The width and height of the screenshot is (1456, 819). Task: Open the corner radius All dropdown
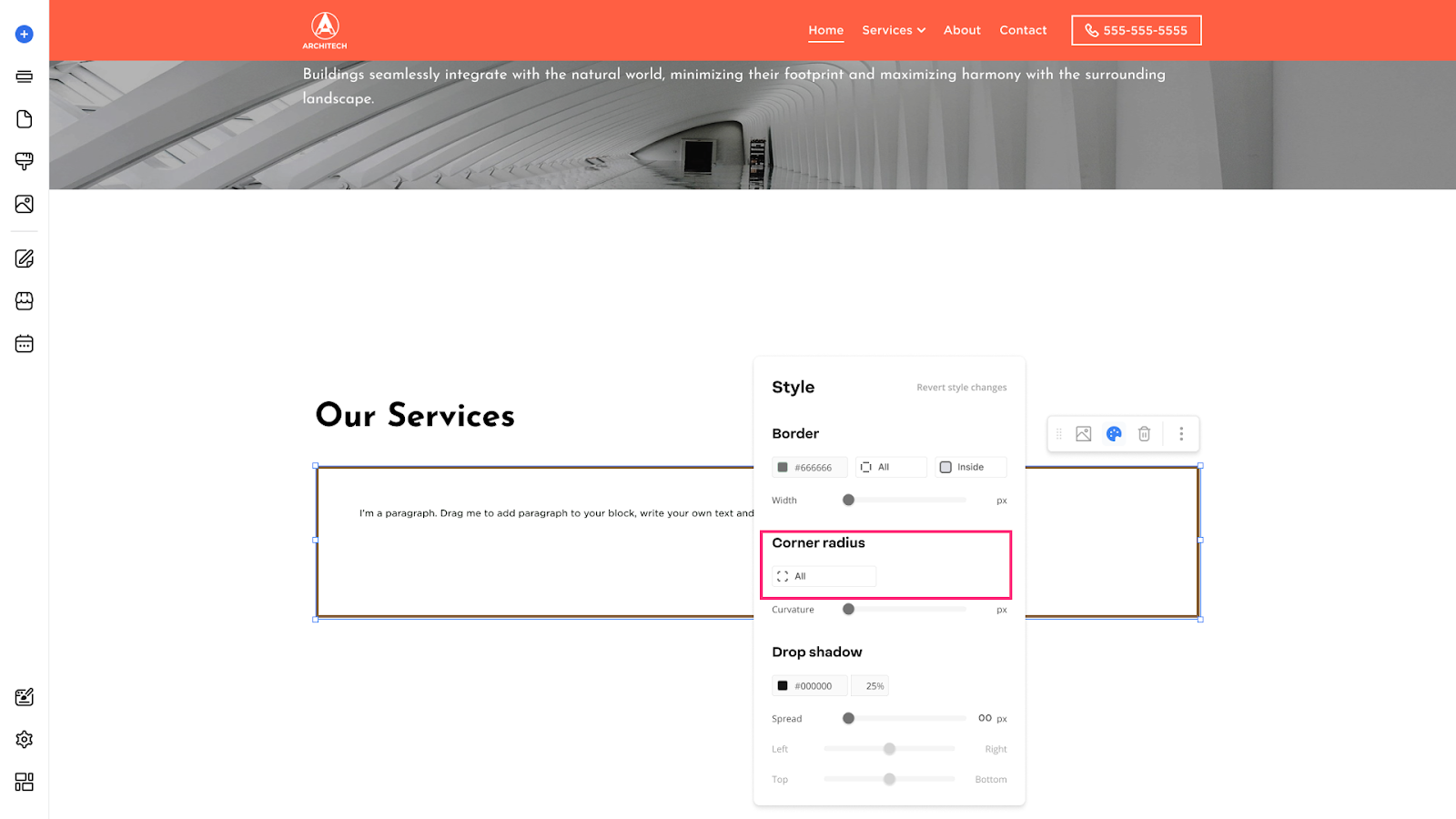click(x=824, y=576)
